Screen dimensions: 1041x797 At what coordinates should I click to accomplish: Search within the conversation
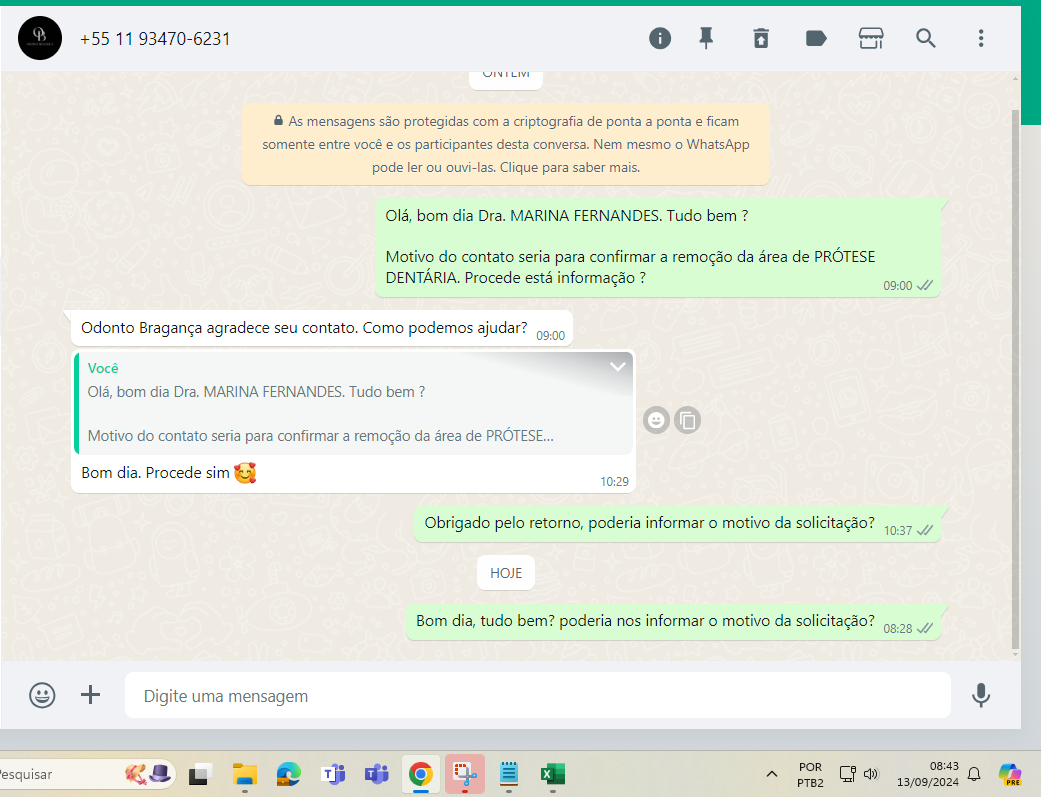point(925,39)
